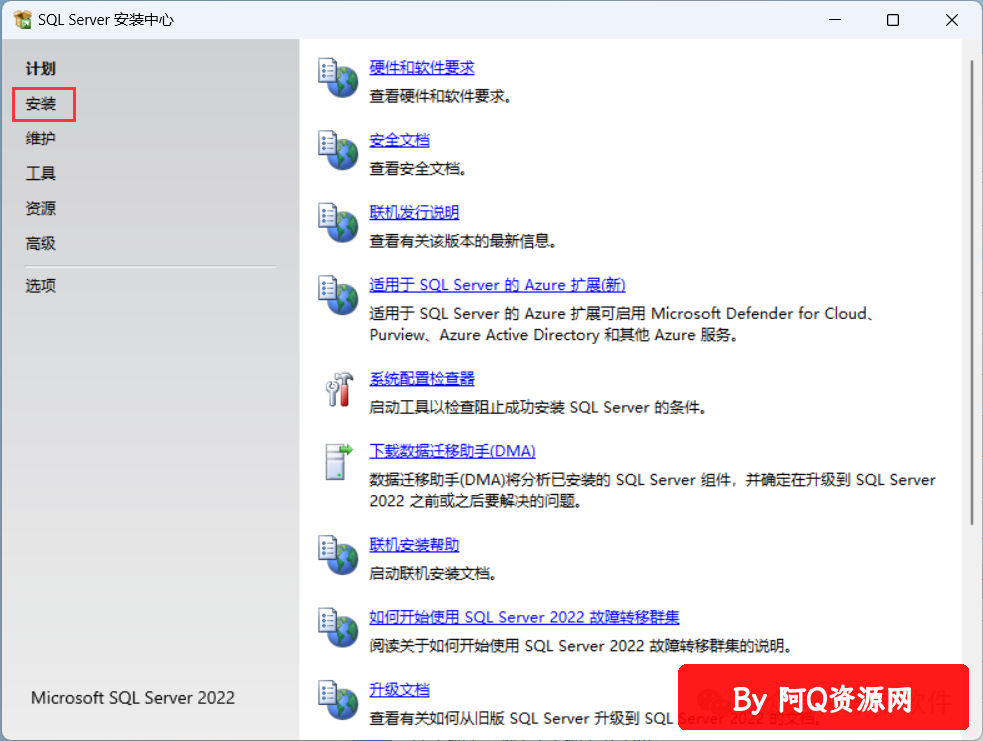Click description text 查看硬件和软件要求。
The height and width of the screenshot is (741, 983).
click(x=440, y=97)
